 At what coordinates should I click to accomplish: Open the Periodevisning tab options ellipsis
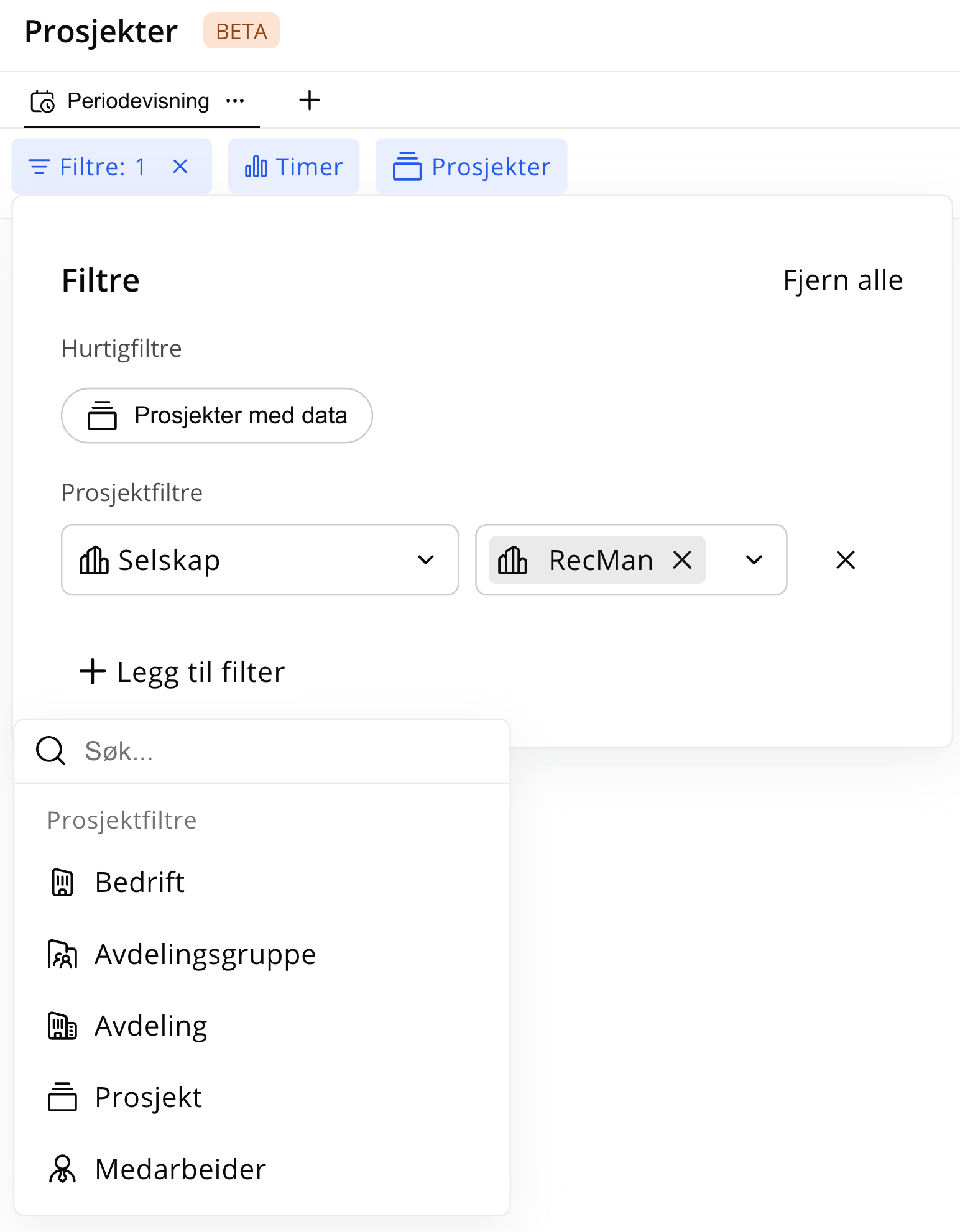(235, 101)
